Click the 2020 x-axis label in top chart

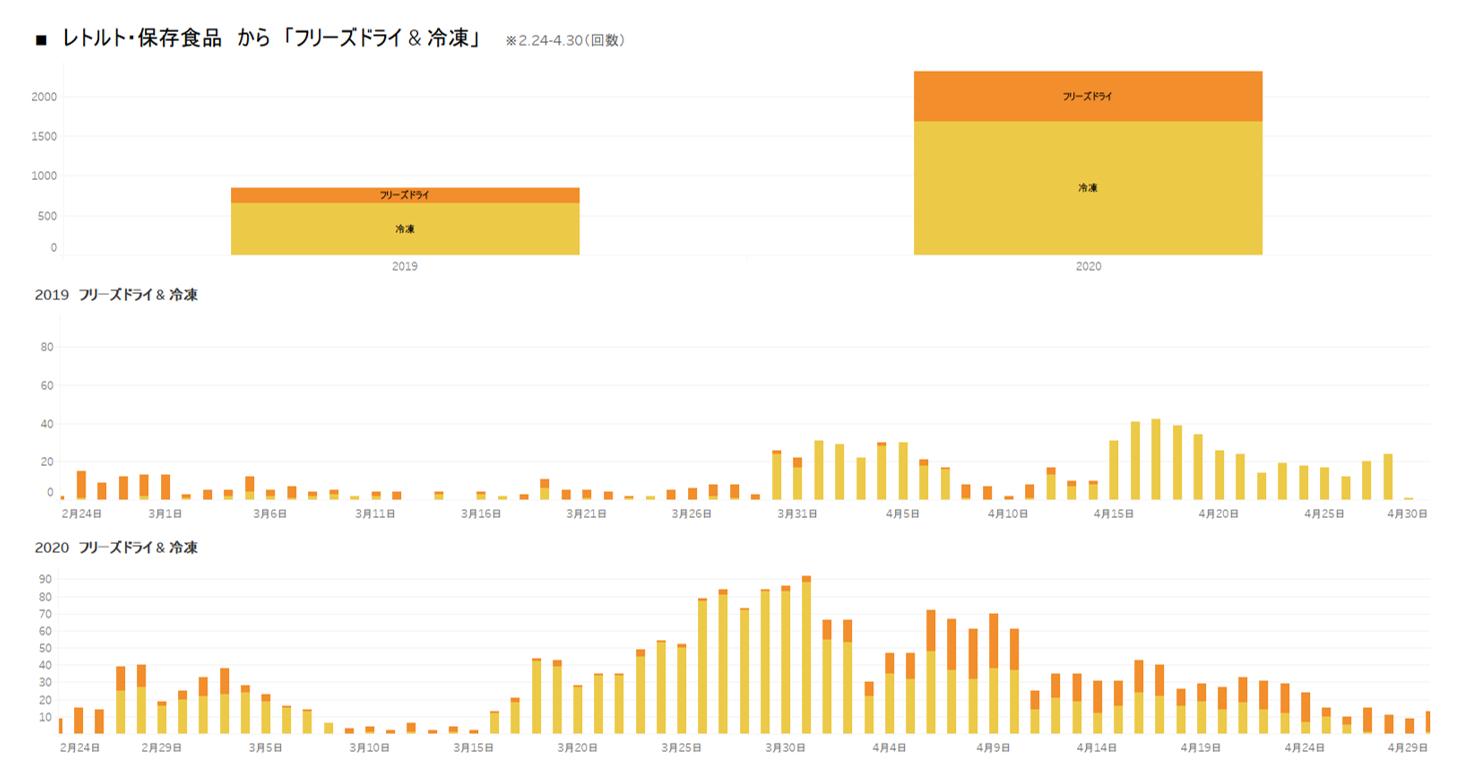tap(1087, 268)
